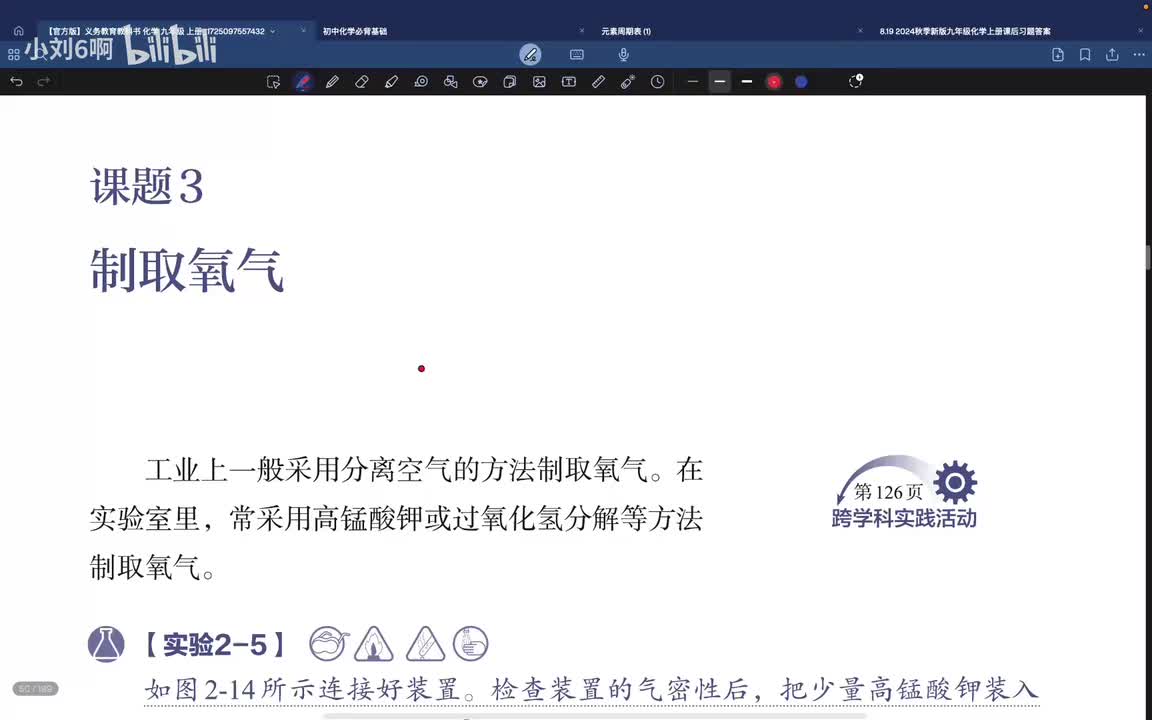
Task: Click the 制取氧气 title text
Action: click(x=187, y=270)
